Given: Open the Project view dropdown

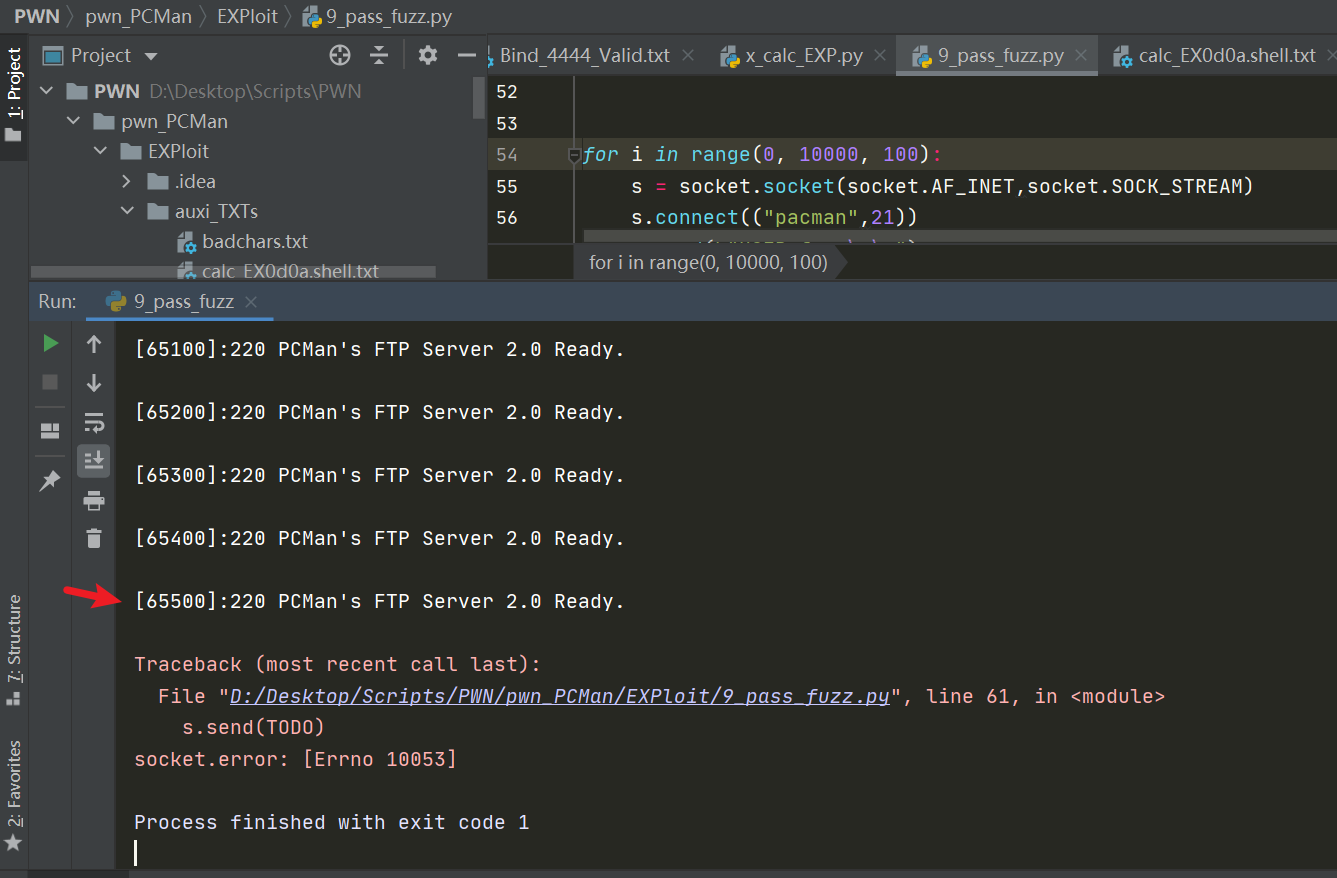Looking at the screenshot, I should (151, 56).
